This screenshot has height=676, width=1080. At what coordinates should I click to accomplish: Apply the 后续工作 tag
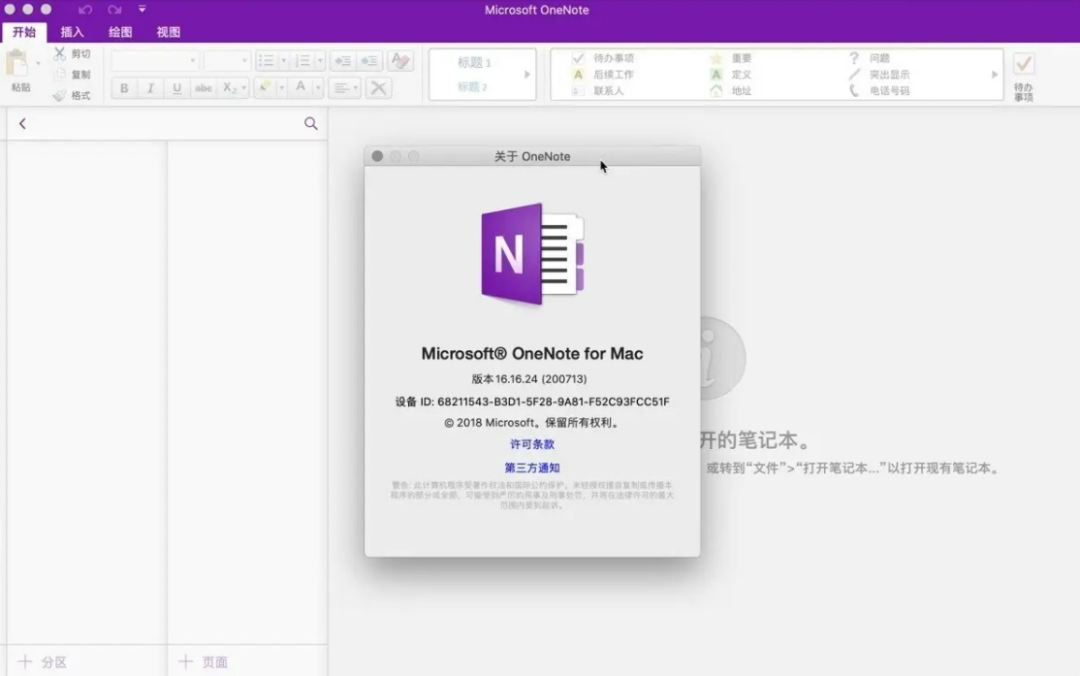click(x=603, y=74)
